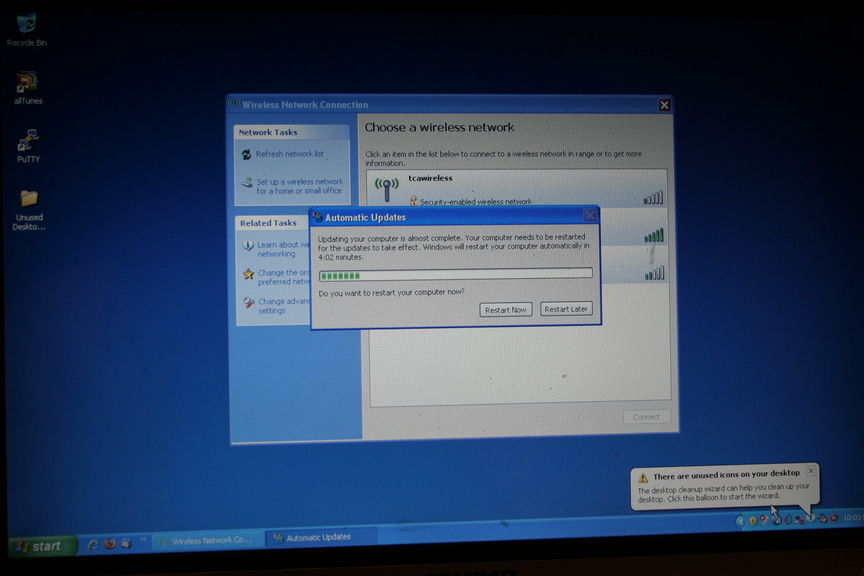Open the PuTTY desktop shortcut

[x=28, y=146]
